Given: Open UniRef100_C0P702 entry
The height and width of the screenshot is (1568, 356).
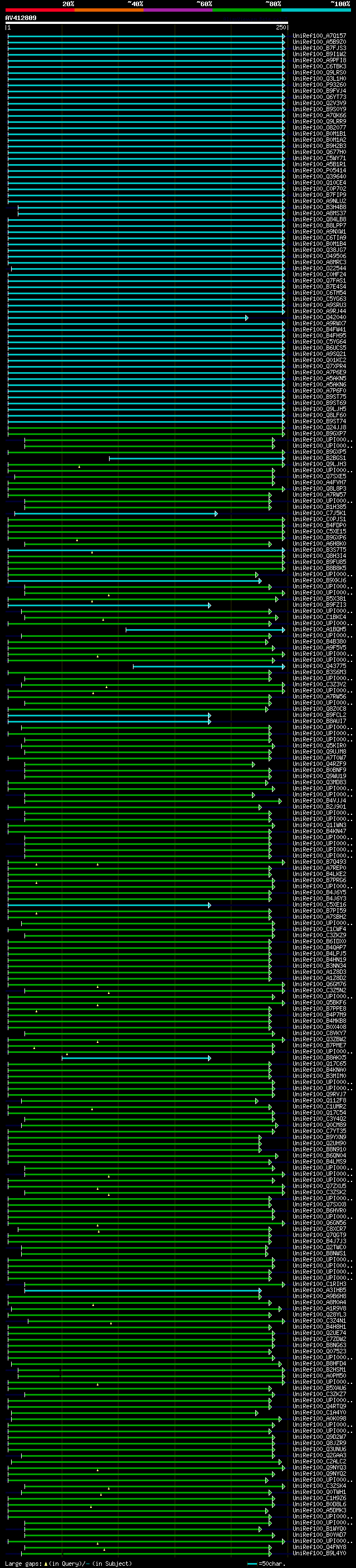Looking at the screenshot, I should click(x=319, y=189).
